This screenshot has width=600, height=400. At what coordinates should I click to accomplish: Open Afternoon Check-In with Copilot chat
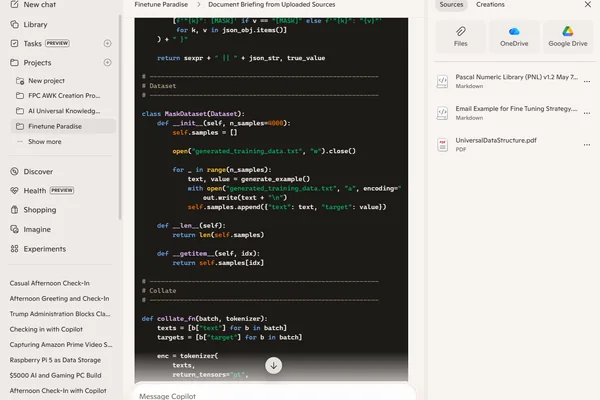58,390
